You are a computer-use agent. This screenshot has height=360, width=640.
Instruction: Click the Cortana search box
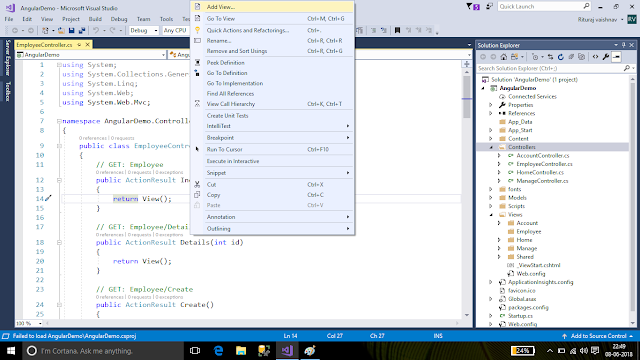102,351
